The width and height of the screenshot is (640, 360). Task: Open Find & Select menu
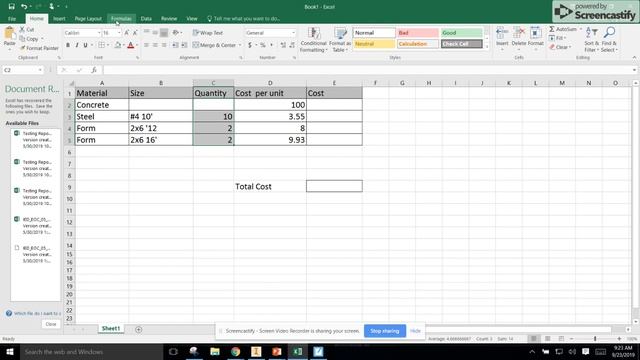click(x=609, y=40)
